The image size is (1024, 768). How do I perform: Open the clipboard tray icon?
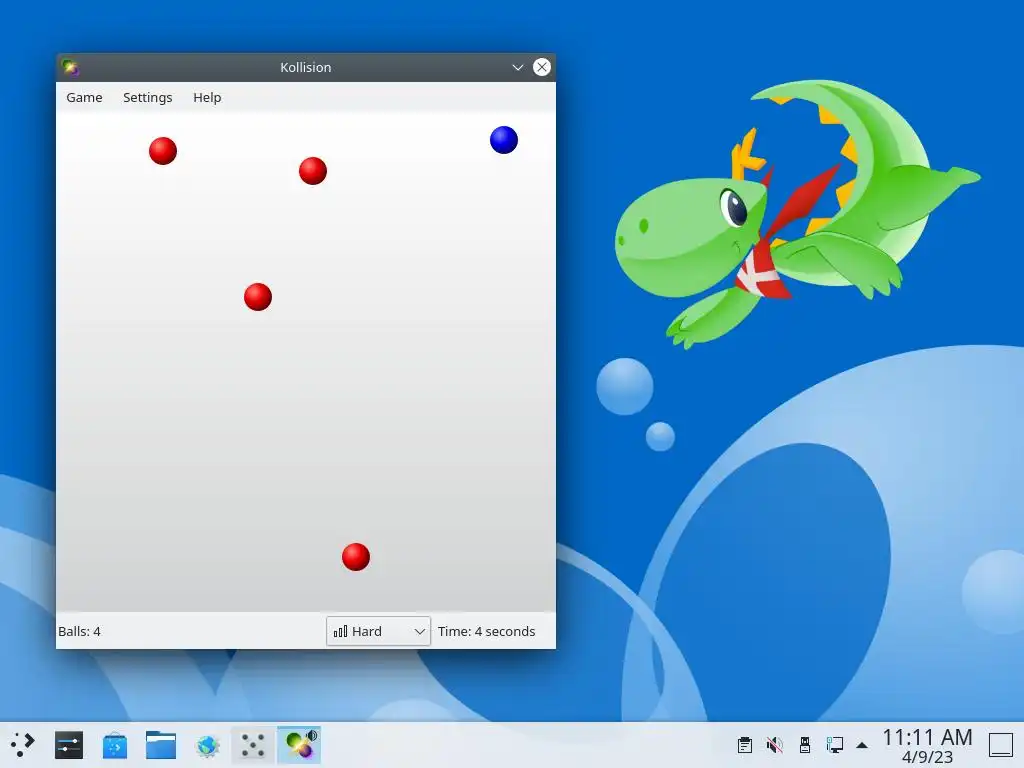744,744
